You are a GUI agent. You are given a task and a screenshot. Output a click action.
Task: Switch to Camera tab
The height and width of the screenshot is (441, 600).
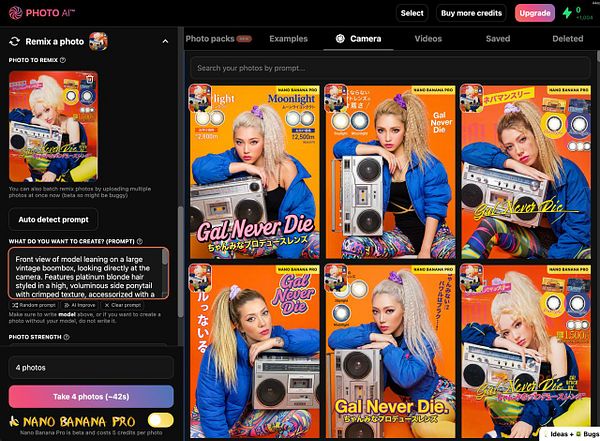[x=359, y=39]
